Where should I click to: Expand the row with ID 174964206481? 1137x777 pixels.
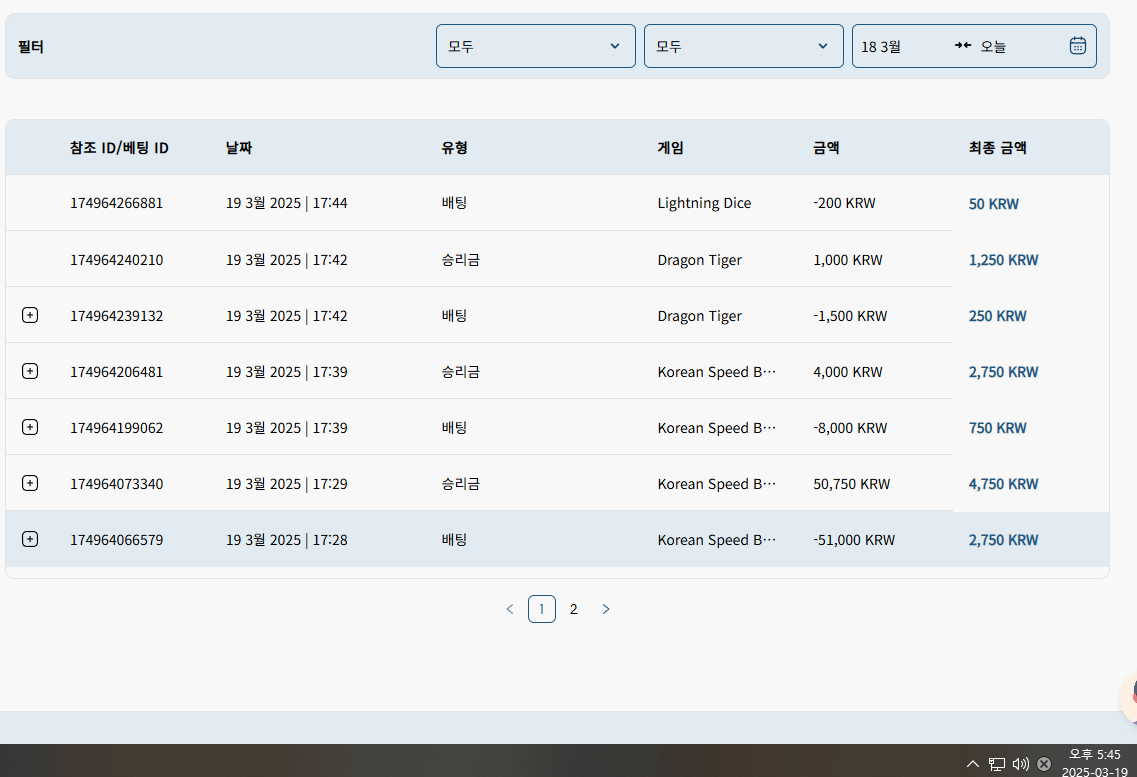(x=30, y=372)
